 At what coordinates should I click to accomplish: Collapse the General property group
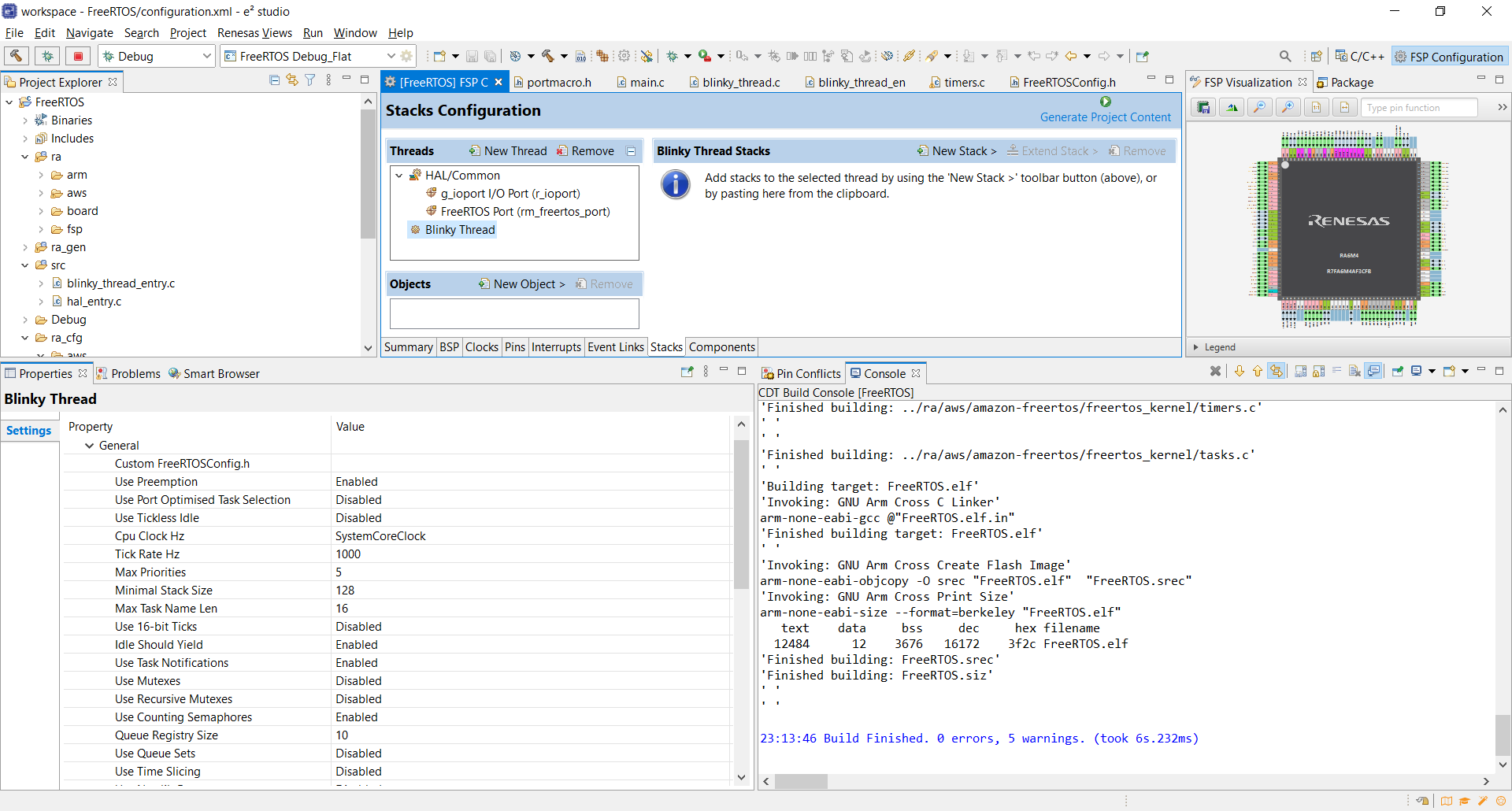[89, 446]
